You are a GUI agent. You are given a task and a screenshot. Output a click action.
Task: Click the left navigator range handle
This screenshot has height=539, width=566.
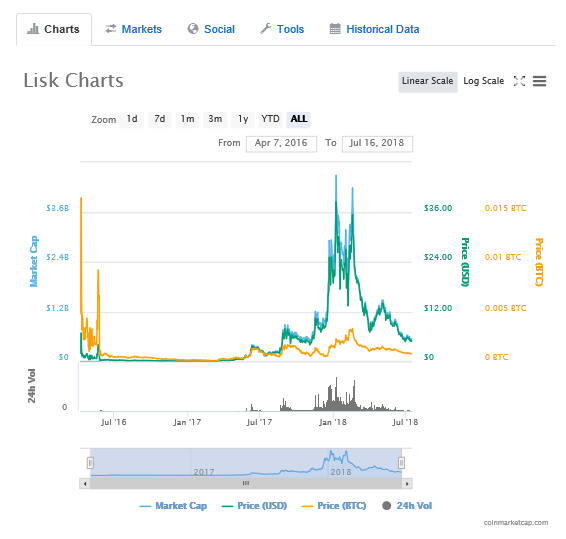click(91, 462)
